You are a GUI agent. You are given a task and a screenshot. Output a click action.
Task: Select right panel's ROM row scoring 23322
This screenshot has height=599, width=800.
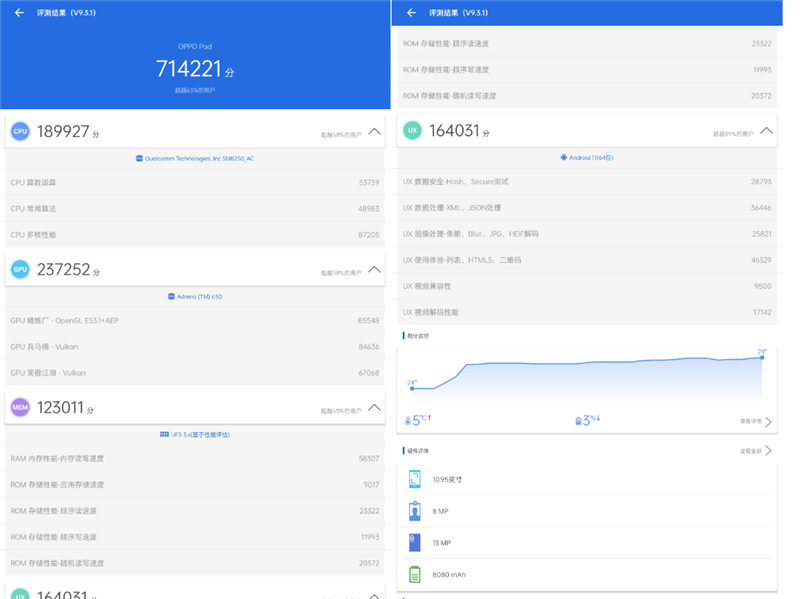pos(587,44)
